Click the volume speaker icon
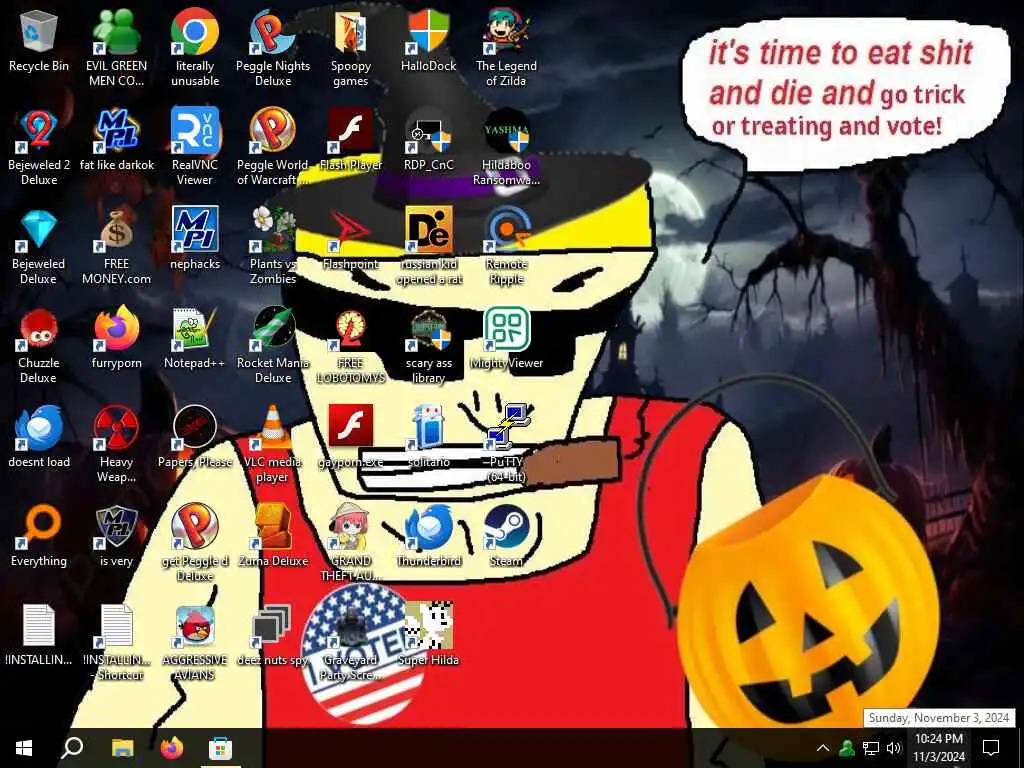Screen dimensions: 1024x768 (893, 748)
